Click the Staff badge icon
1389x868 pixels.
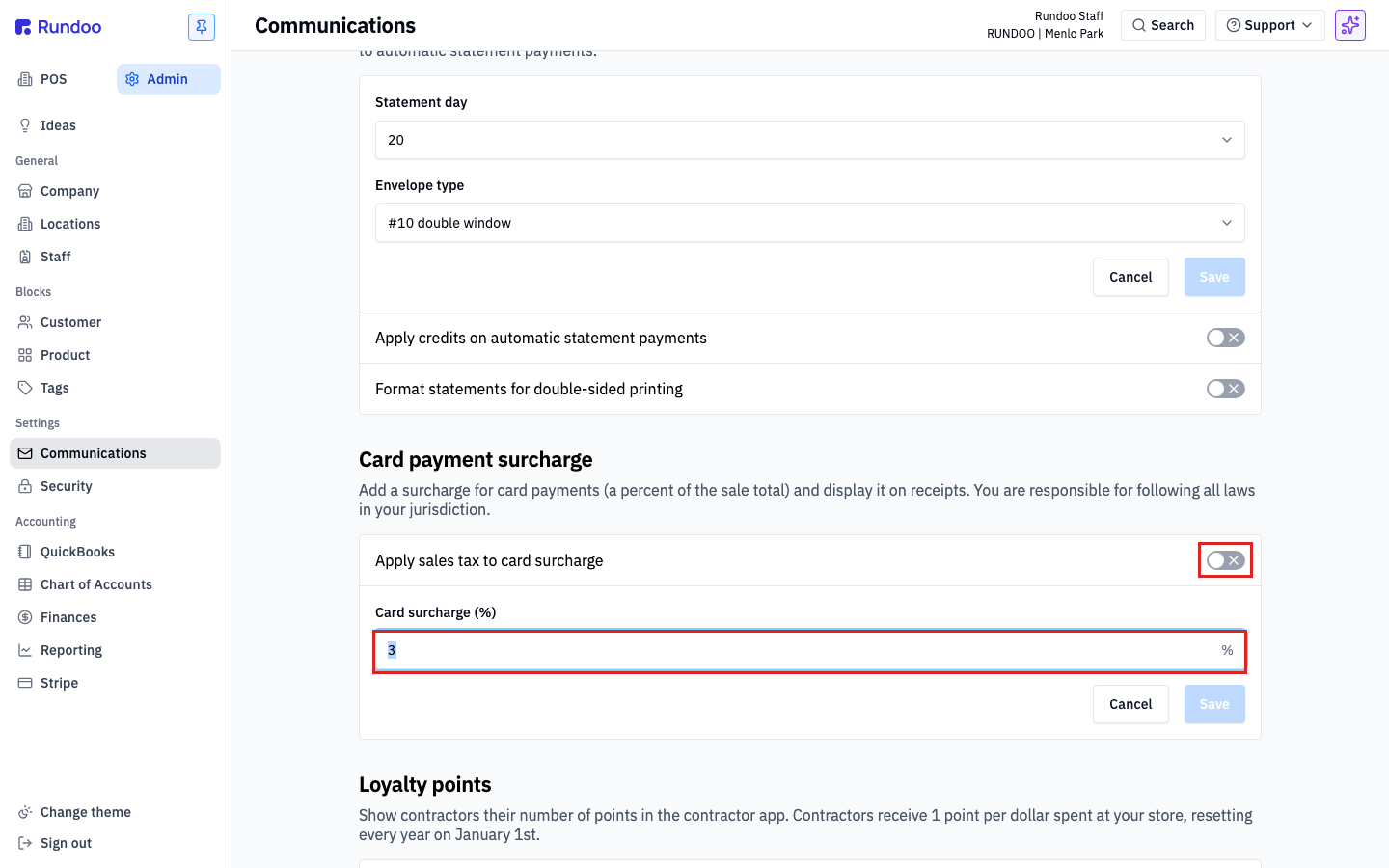(x=25, y=257)
